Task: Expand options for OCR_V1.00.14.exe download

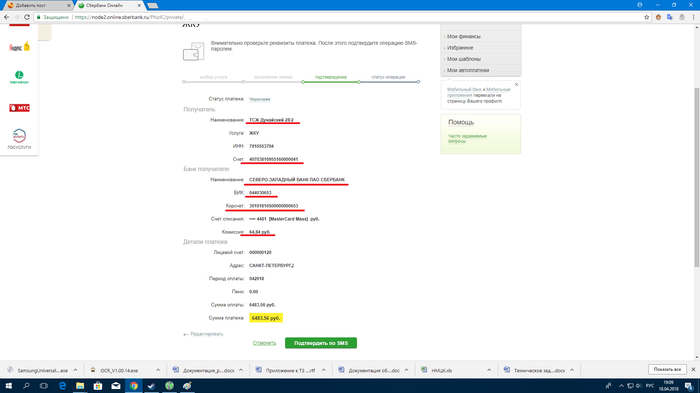Action: tap(158, 370)
